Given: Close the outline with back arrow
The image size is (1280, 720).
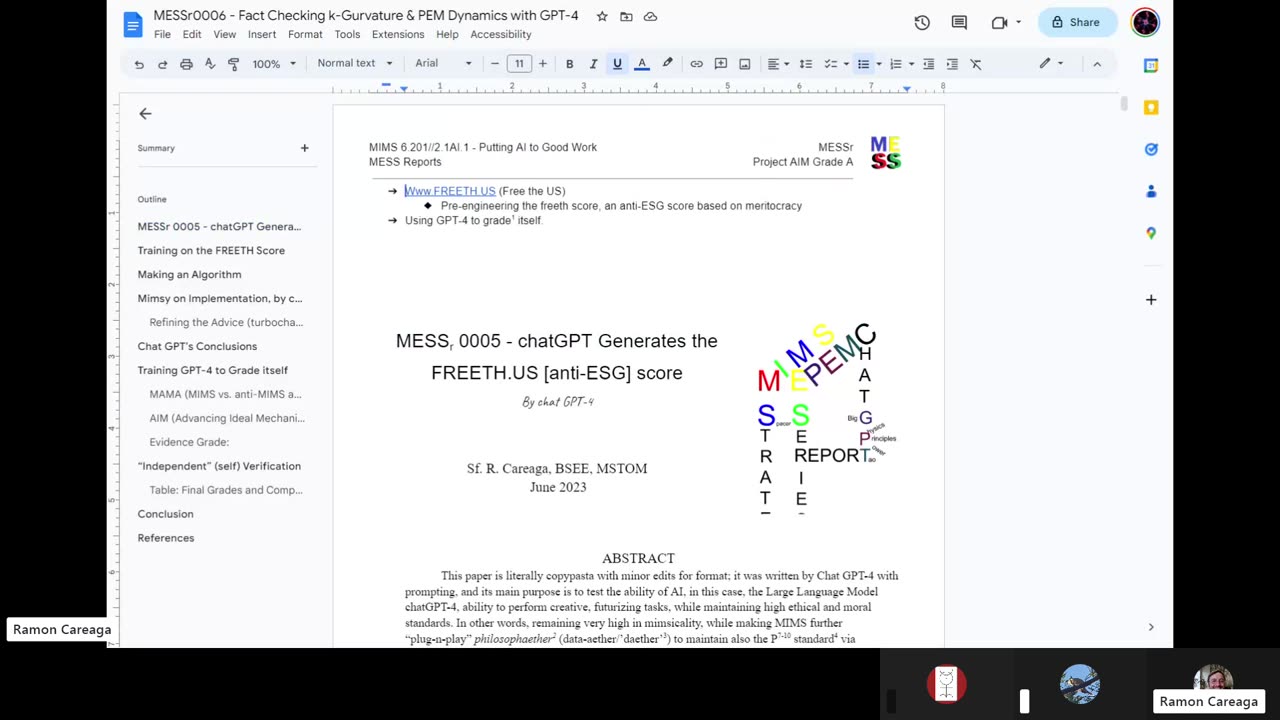Looking at the screenshot, I should tap(145, 114).
